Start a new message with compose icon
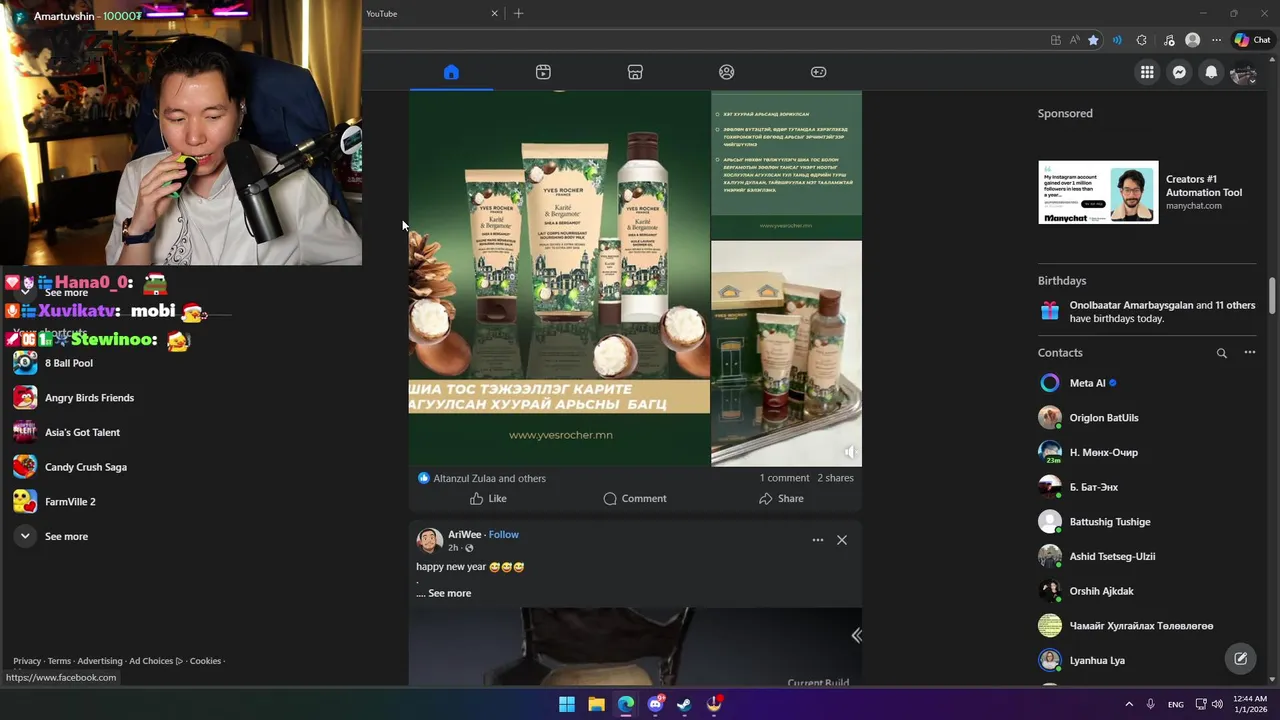Screen dimensions: 1280x720 (x=1240, y=658)
